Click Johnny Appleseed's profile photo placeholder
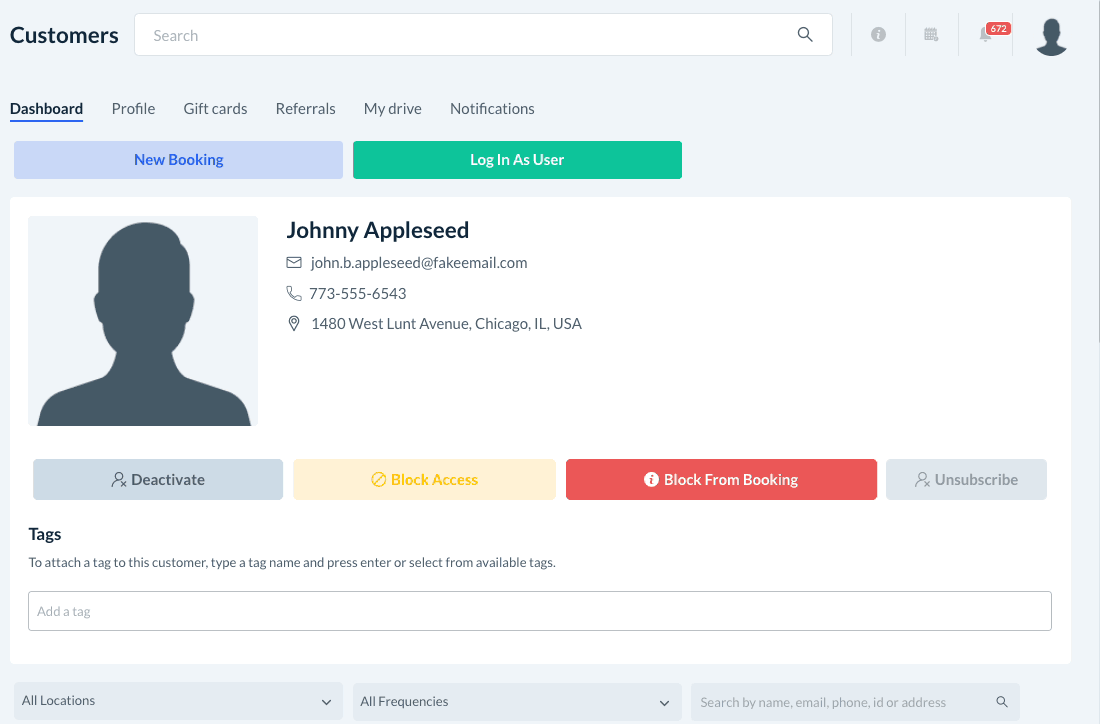The width and height of the screenshot is (1100, 724). coord(143,321)
